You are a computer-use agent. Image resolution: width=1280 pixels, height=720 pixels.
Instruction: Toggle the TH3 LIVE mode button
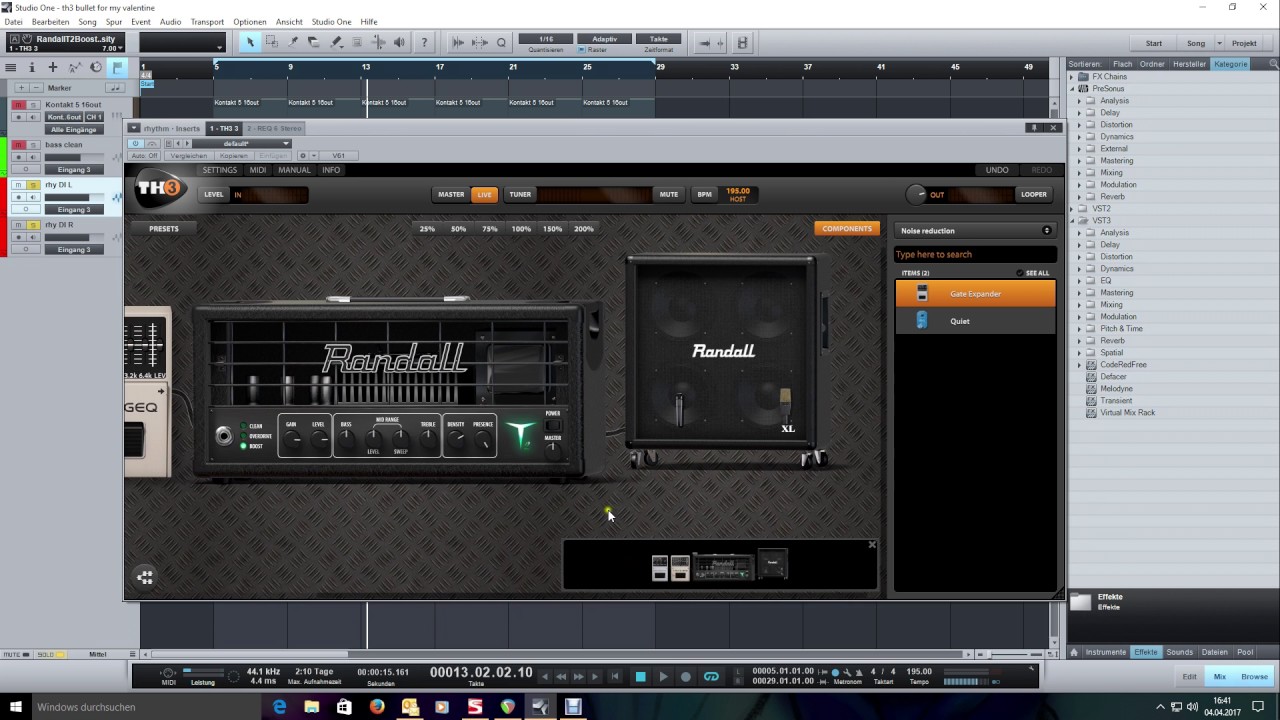point(485,195)
